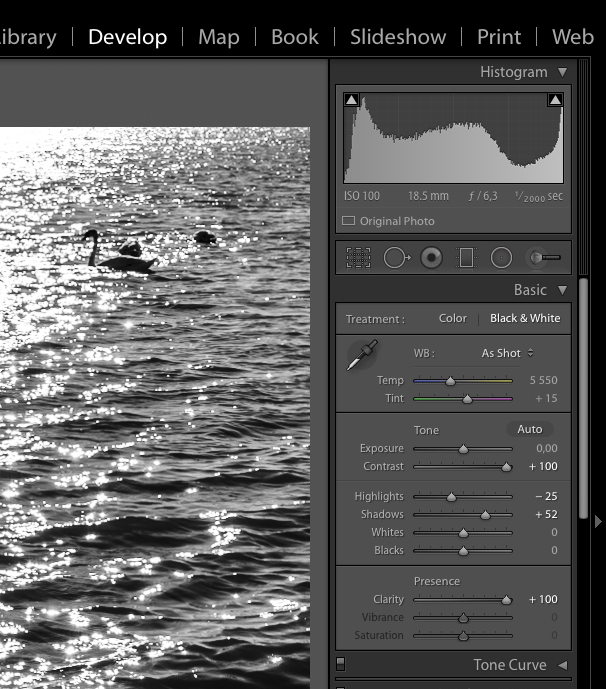
Task: Select the Red Eye Correction tool
Action: click(431, 258)
